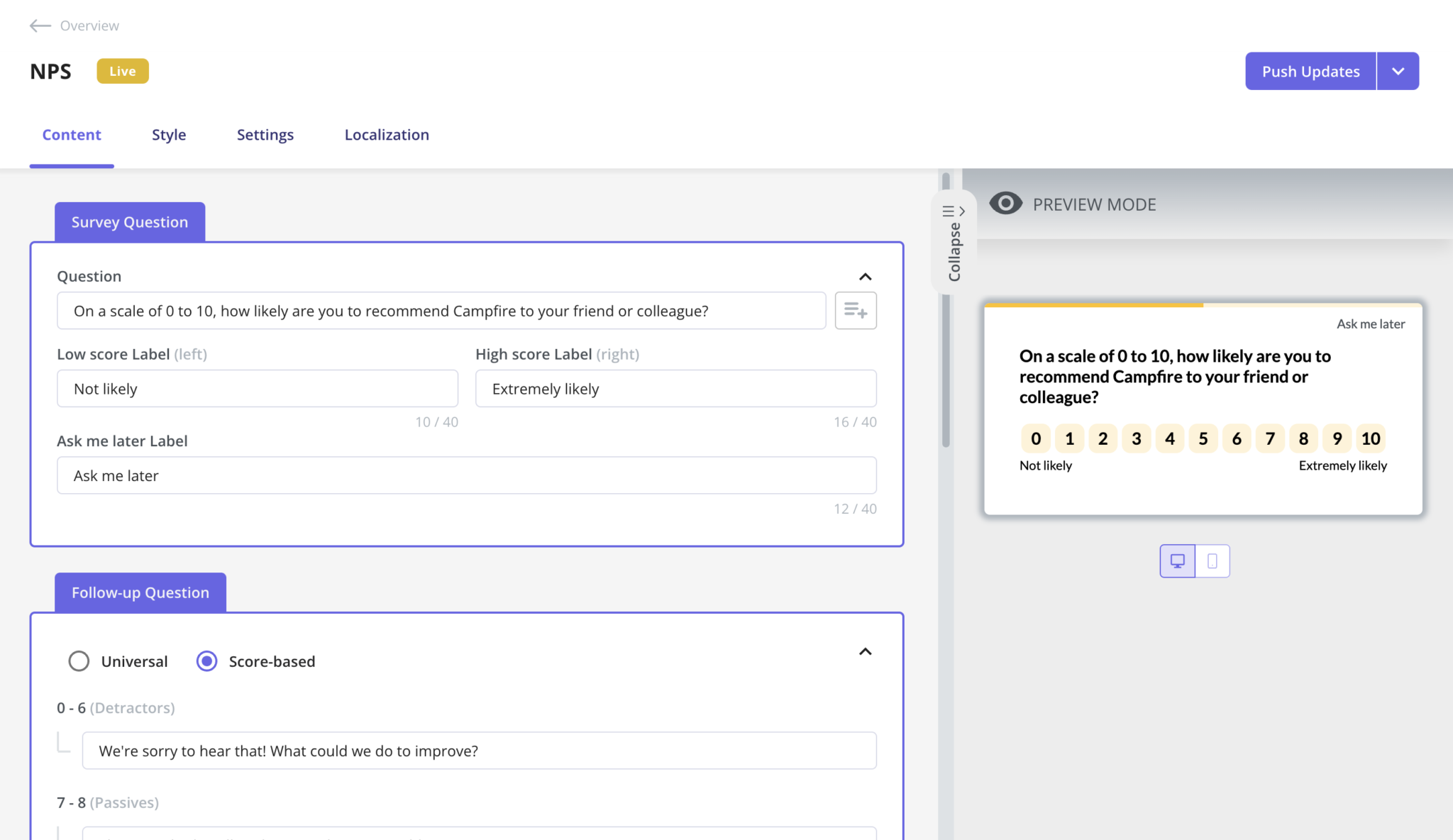Collapse the Follow-up Question section
Viewport: 1453px width, 840px height.
pos(865,651)
